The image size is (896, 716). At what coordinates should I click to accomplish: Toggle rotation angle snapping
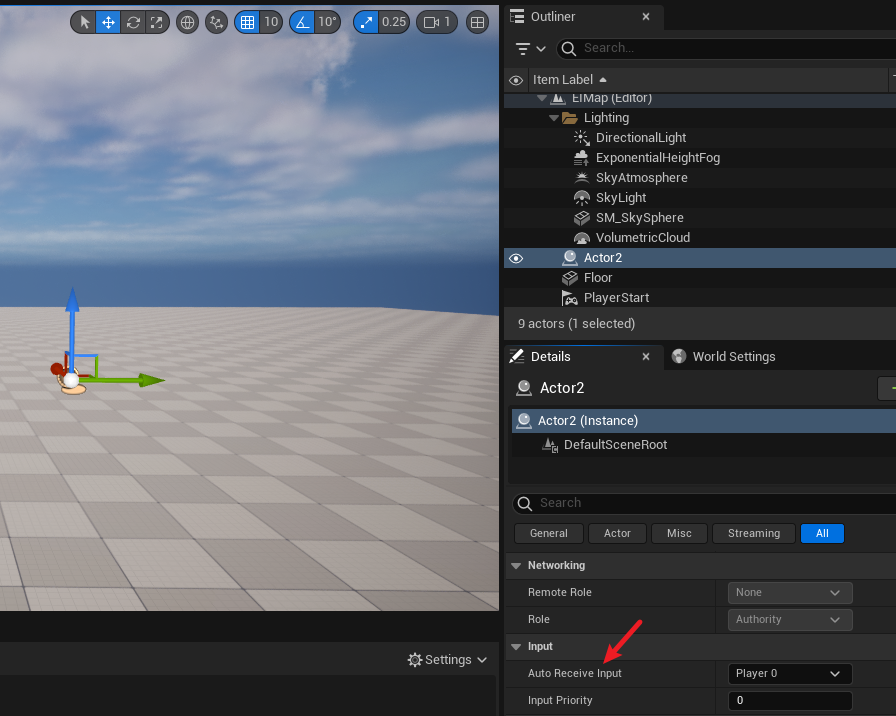coord(302,22)
